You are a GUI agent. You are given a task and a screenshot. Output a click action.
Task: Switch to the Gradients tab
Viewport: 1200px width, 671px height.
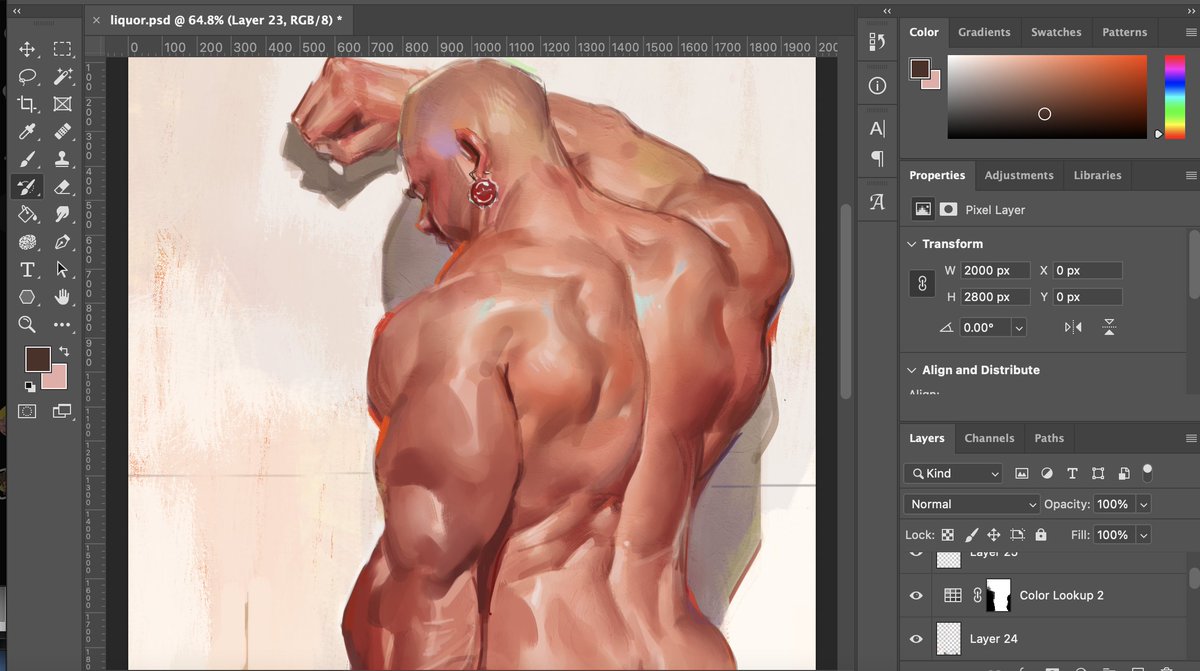pos(984,32)
